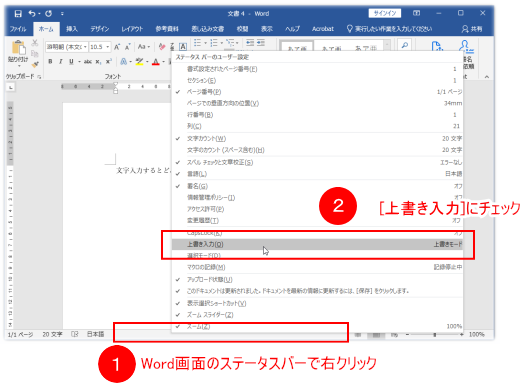523x383 pixels.
Task: Expand the Styles gallery scroll arrow
Action: click(x=387, y=45)
